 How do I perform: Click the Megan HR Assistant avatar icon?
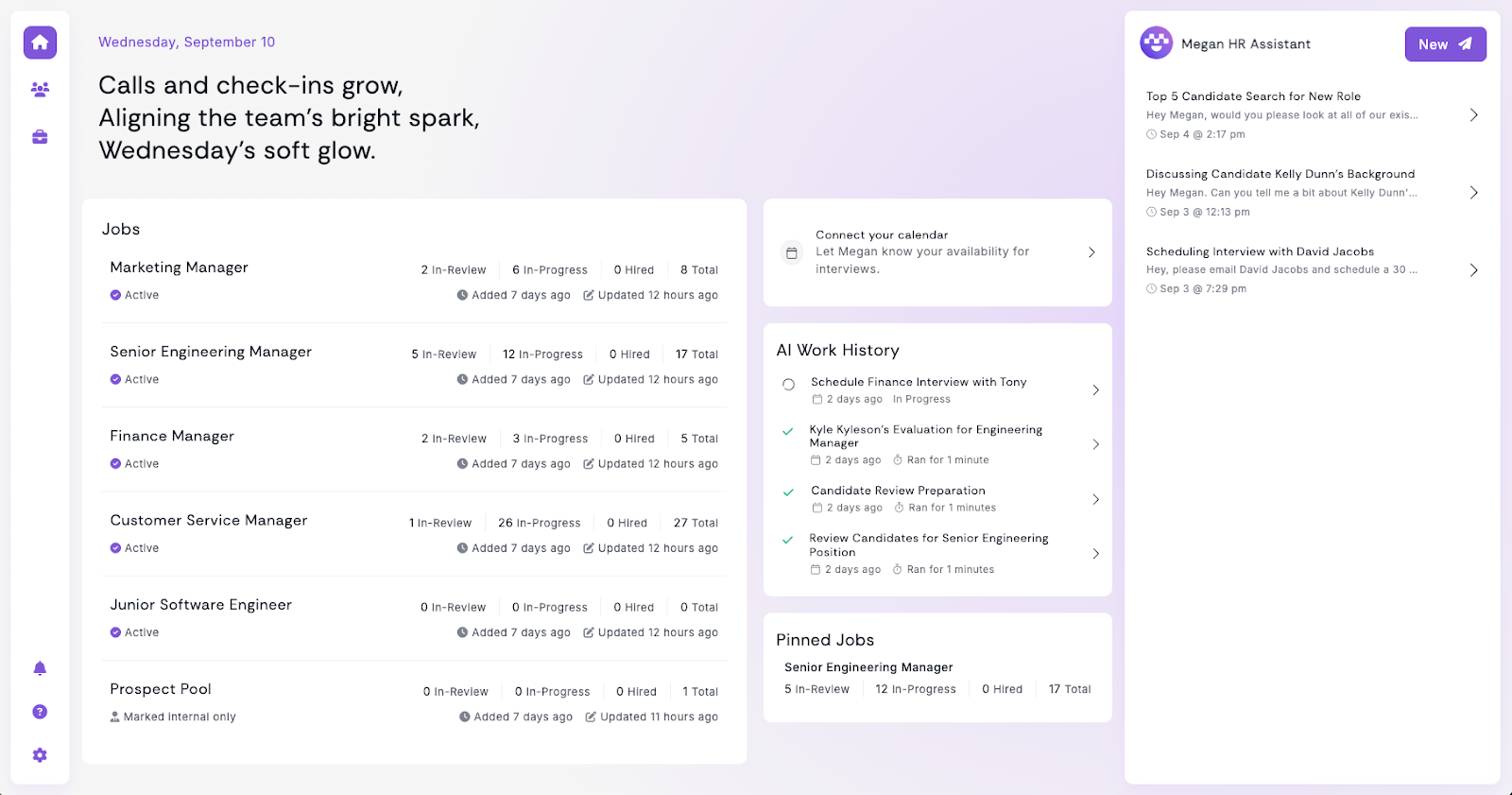pyautogui.click(x=1156, y=43)
